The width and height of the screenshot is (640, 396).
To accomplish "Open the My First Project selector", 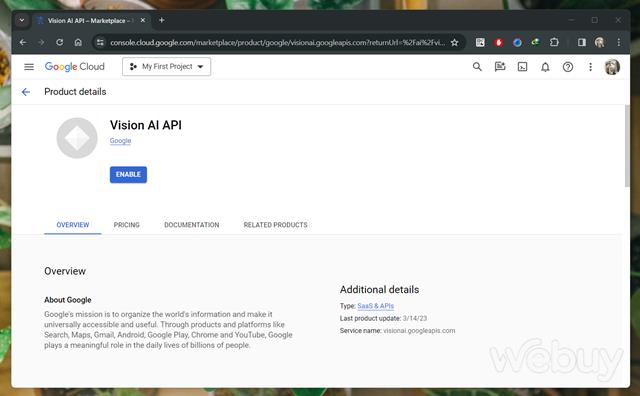I will pos(167,67).
